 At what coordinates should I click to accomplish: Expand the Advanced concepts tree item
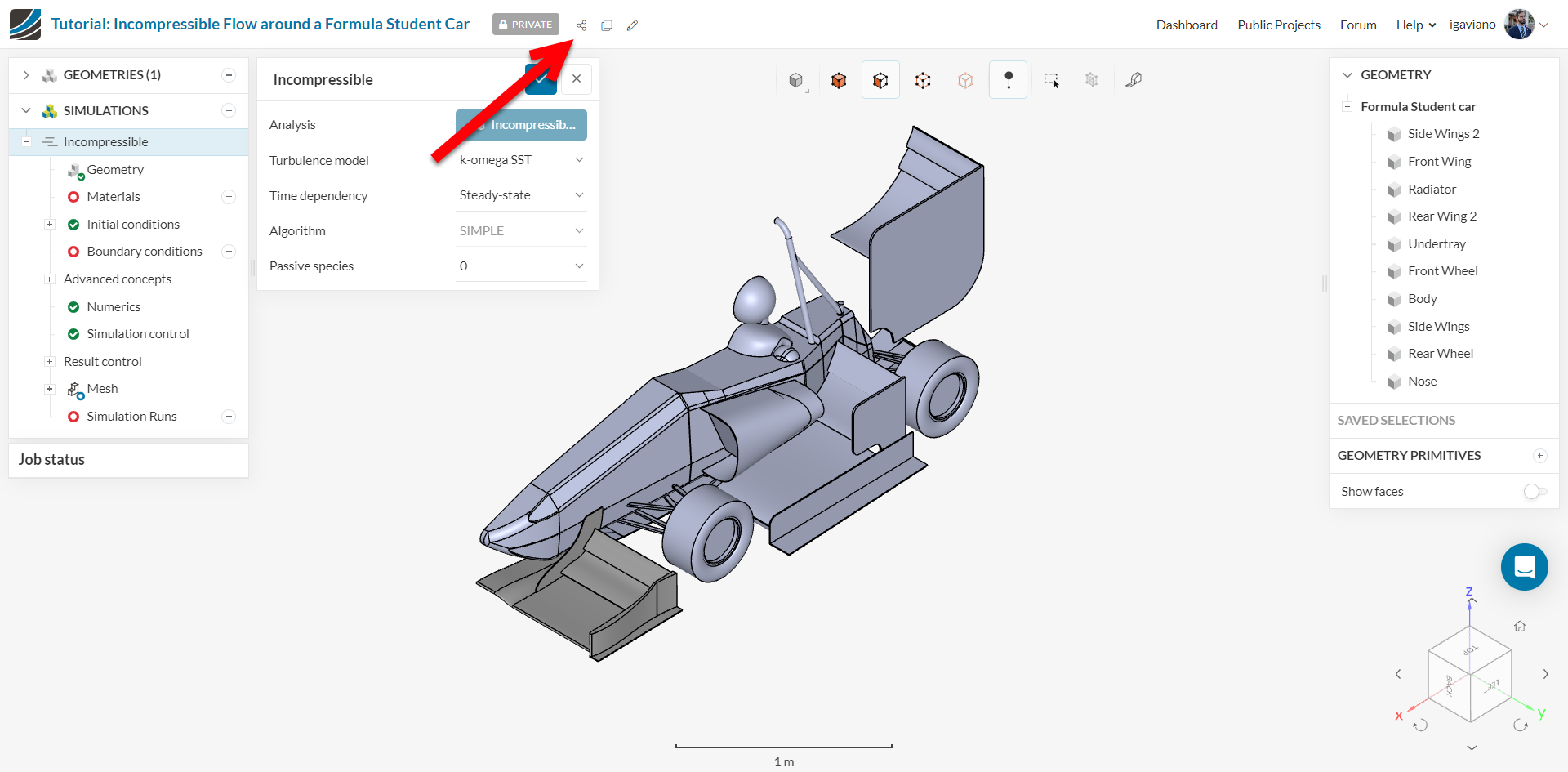[x=50, y=279]
